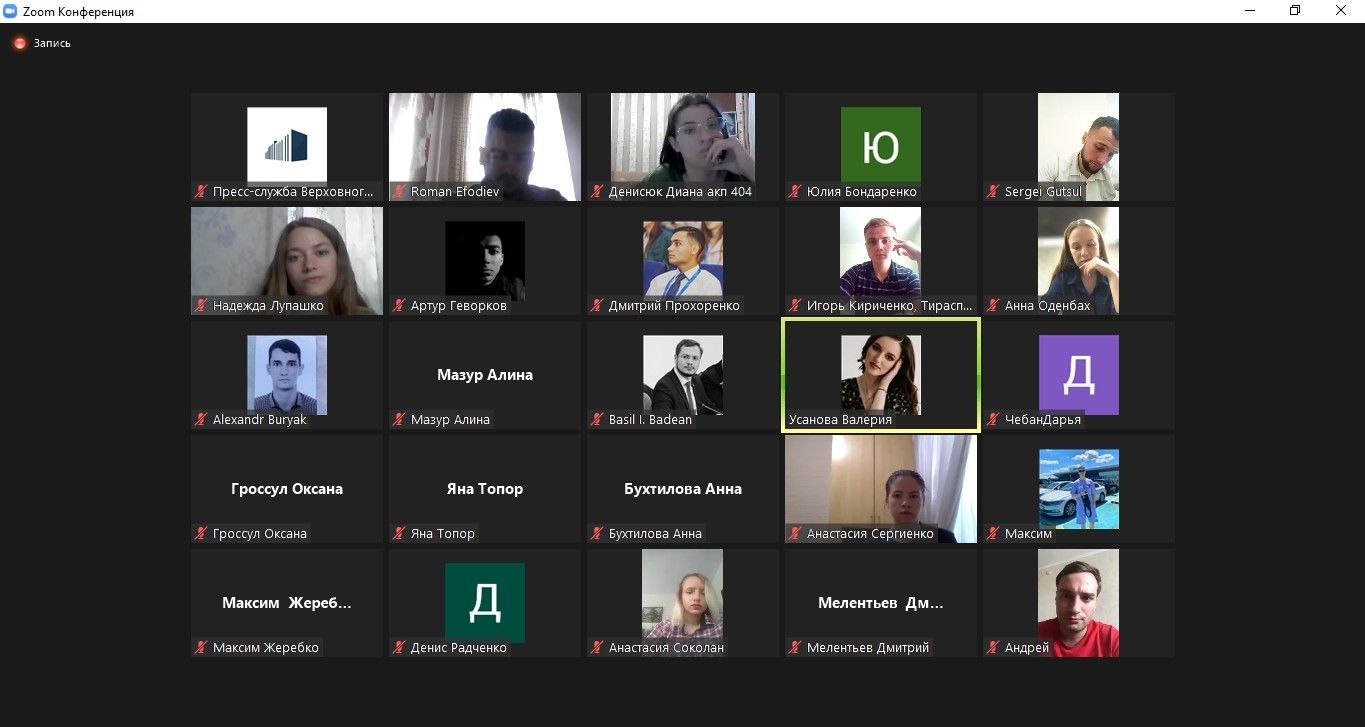Click muted mic icon beside Roman Efodiev
1365x727 pixels.
pyautogui.click(x=399, y=191)
